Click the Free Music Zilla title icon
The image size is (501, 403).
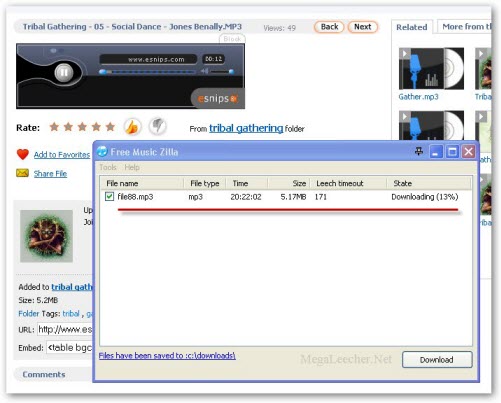pyautogui.click(x=102, y=151)
